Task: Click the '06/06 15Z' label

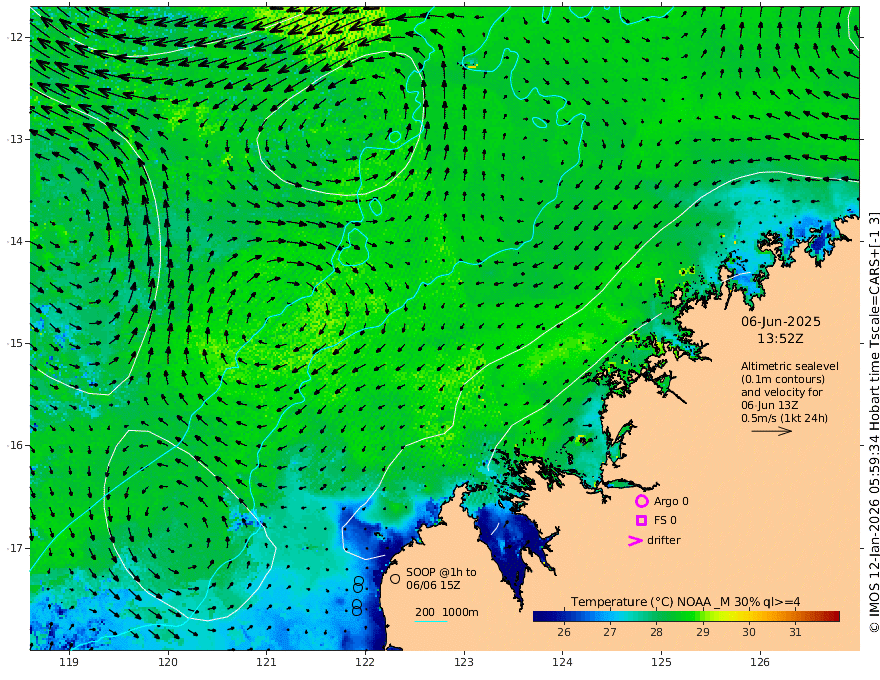Action: [x=433, y=585]
